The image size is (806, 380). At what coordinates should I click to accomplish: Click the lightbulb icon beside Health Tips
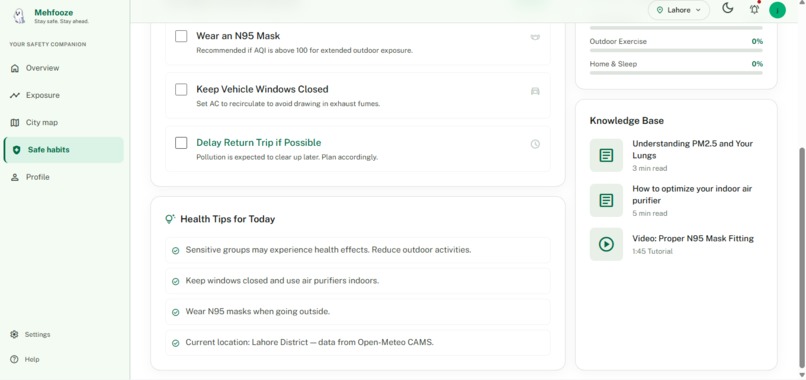coord(170,219)
